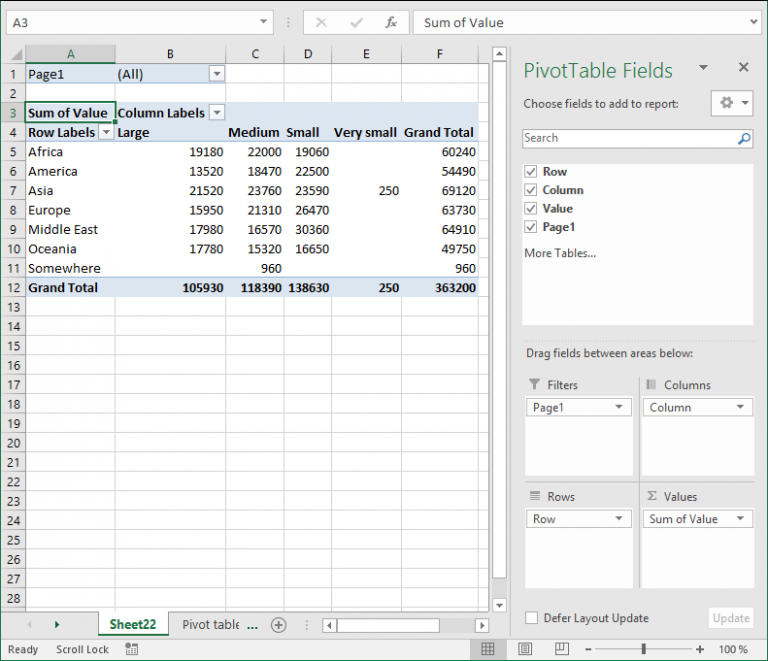Click the zoom out minus icon

(588, 650)
